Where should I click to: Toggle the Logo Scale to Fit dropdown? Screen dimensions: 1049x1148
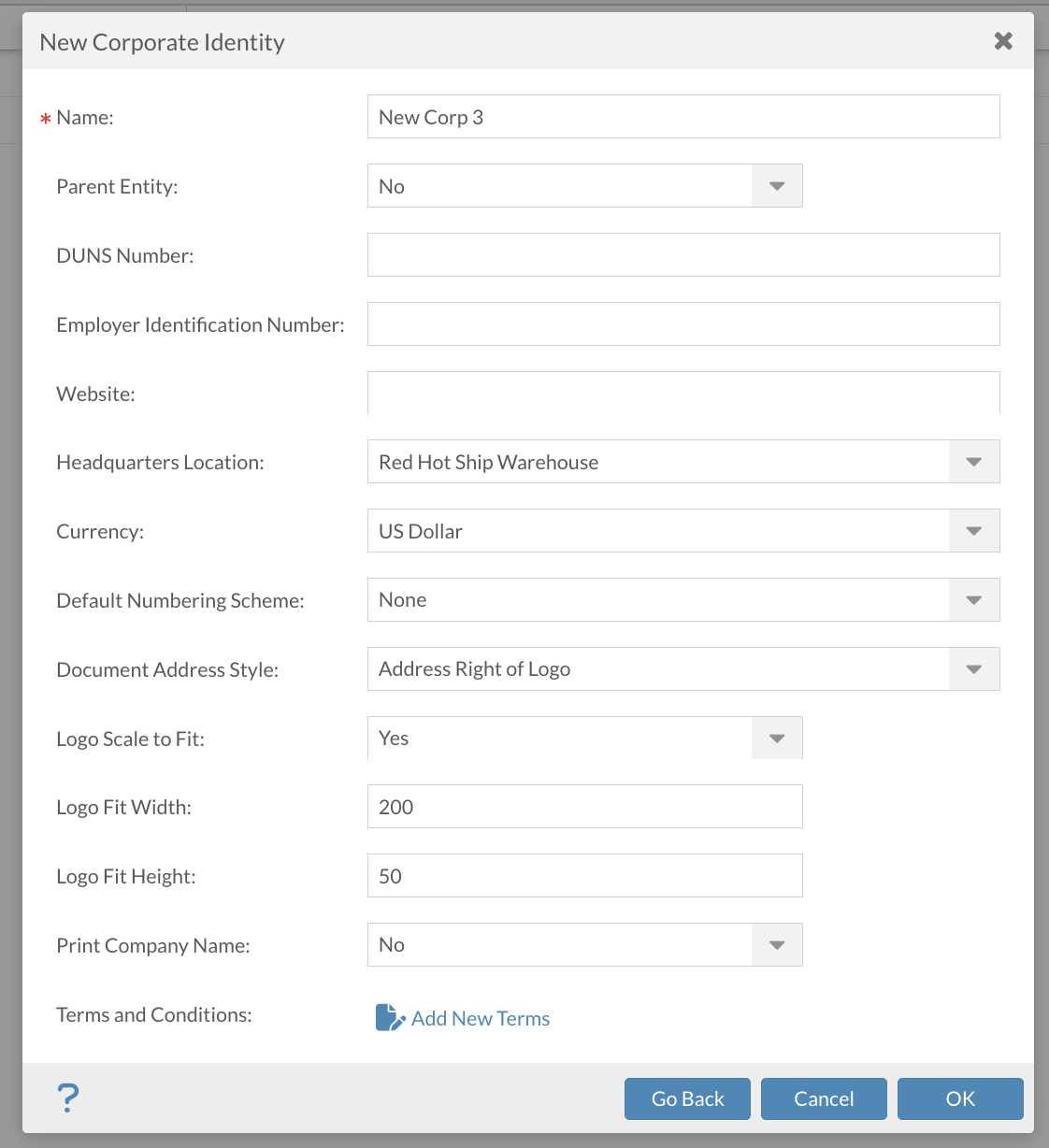click(776, 739)
